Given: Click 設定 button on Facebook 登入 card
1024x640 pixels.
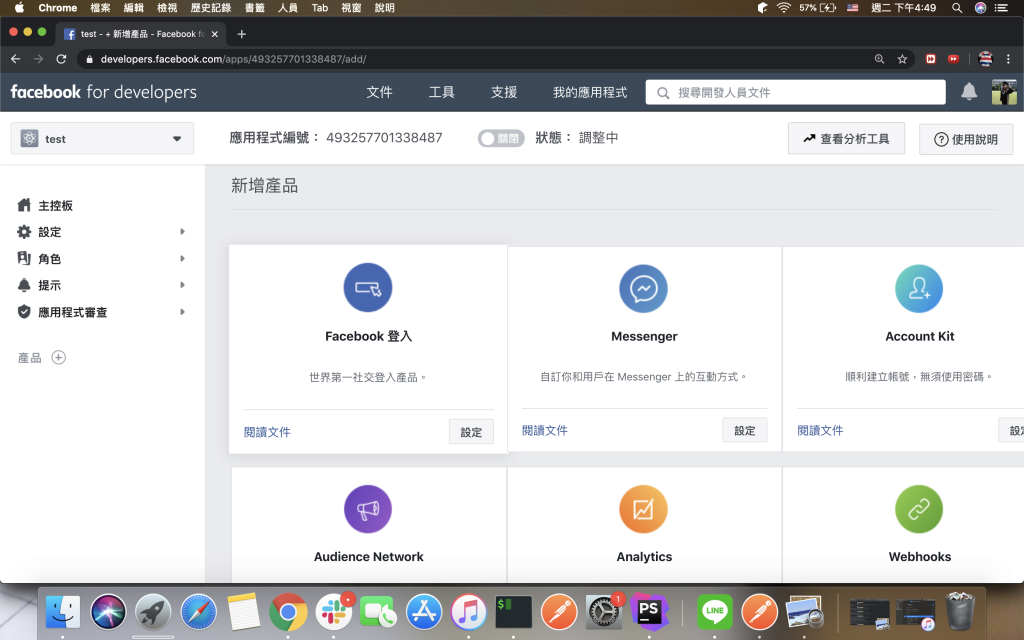Looking at the screenshot, I should 471,432.
